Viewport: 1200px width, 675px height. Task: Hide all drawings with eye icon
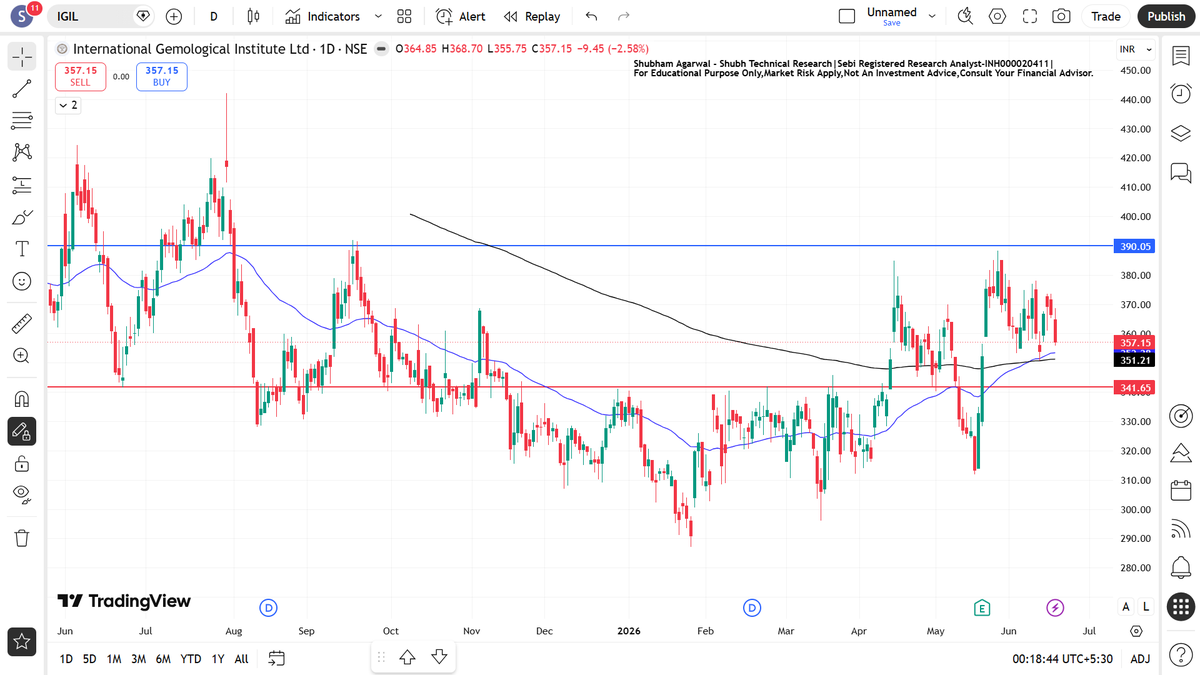coord(22,495)
